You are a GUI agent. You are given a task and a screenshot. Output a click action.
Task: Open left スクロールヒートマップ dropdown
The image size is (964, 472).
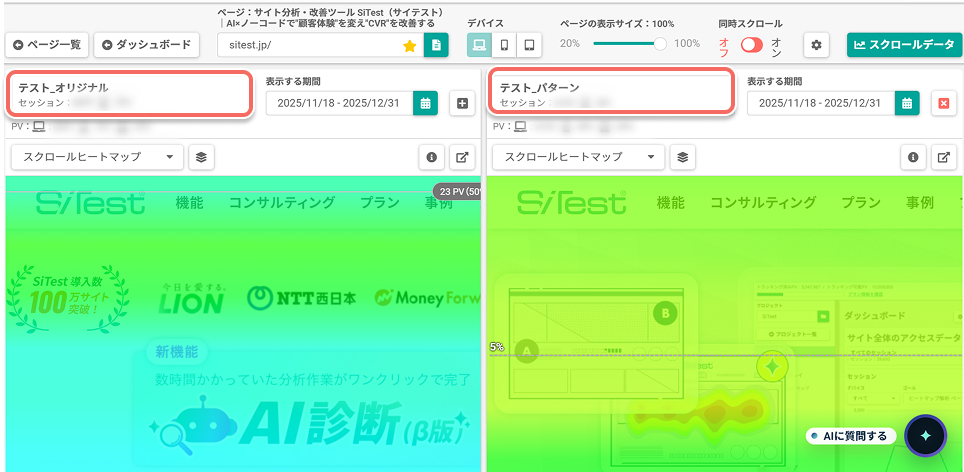[98, 157]
